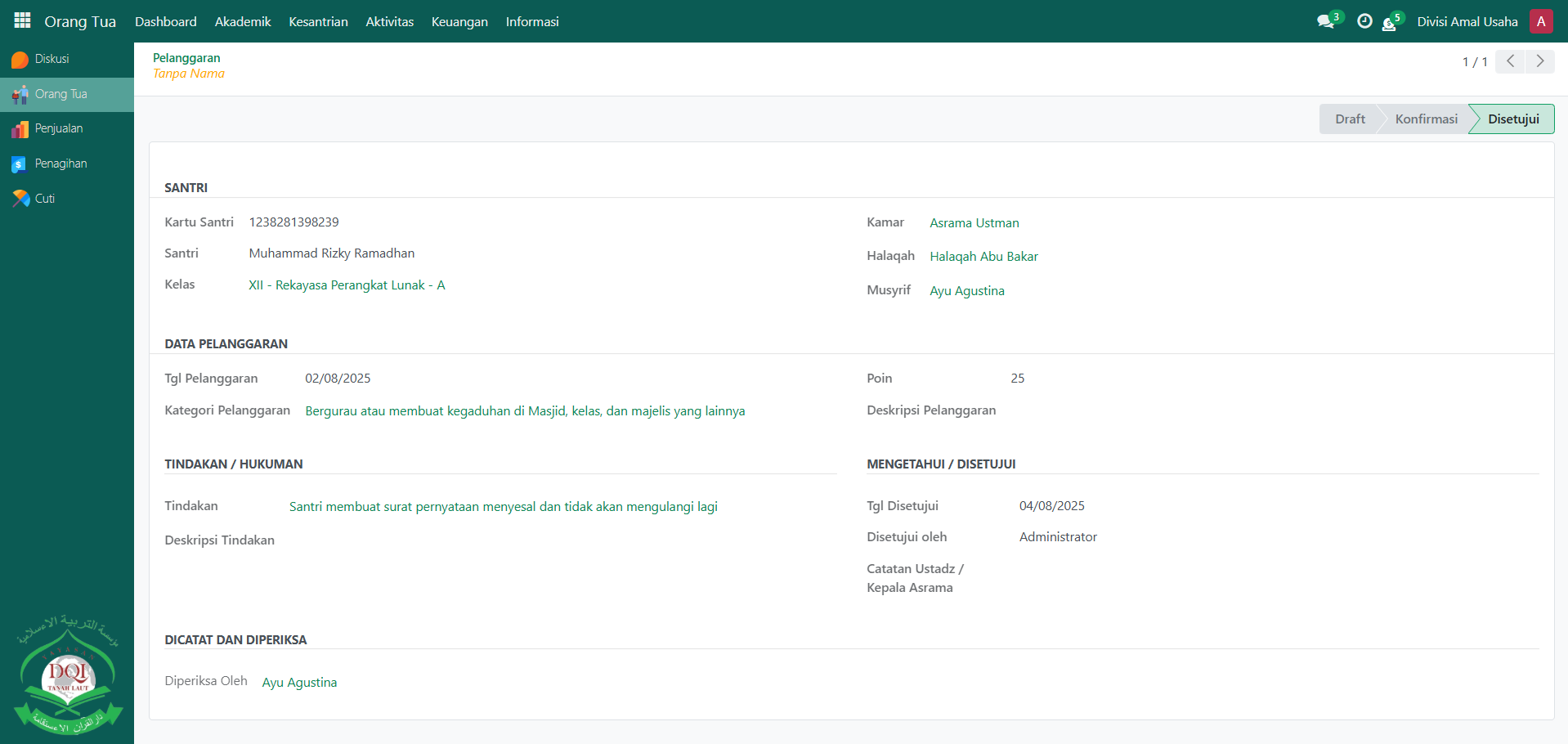The height and width of the screenshot is (744, 1568).
Task: Open the activities clock icon
Action: pyautogui.click(x=1364, y=21)
